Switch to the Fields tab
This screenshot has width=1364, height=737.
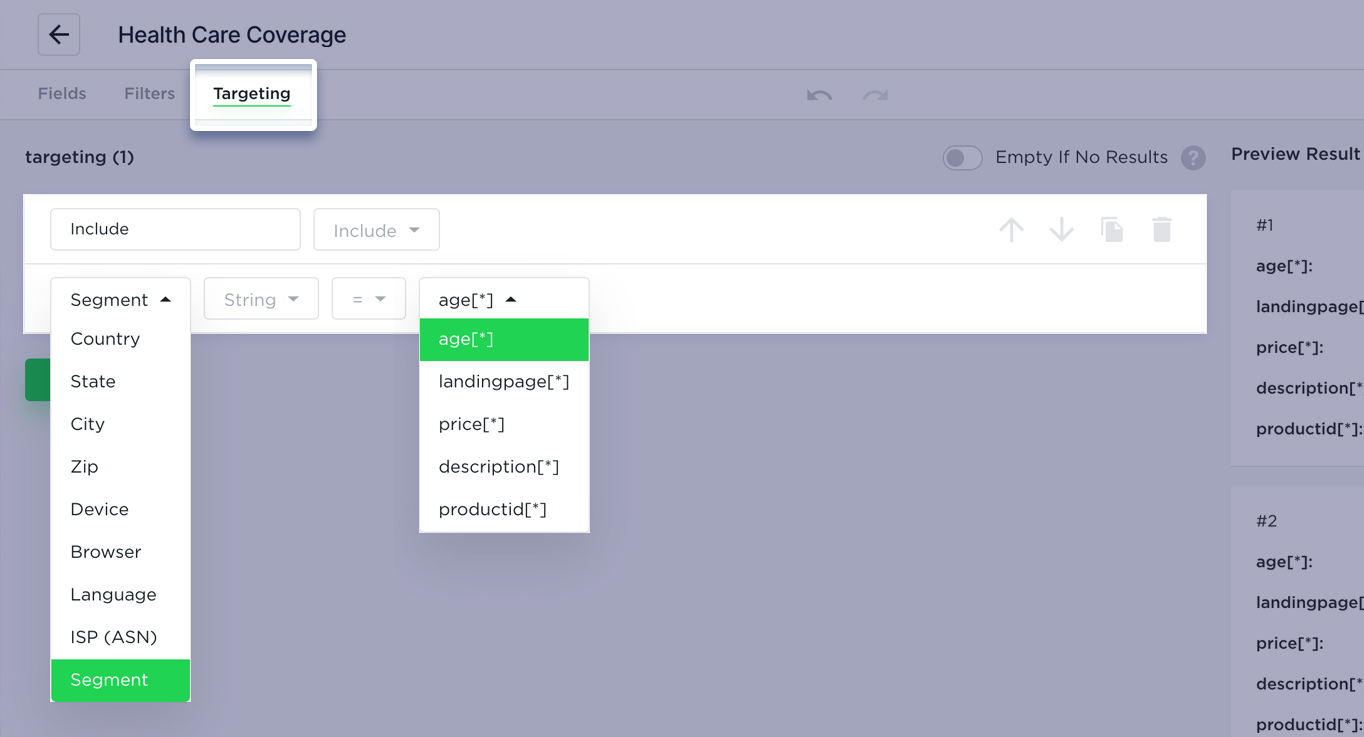pos(62,94)
